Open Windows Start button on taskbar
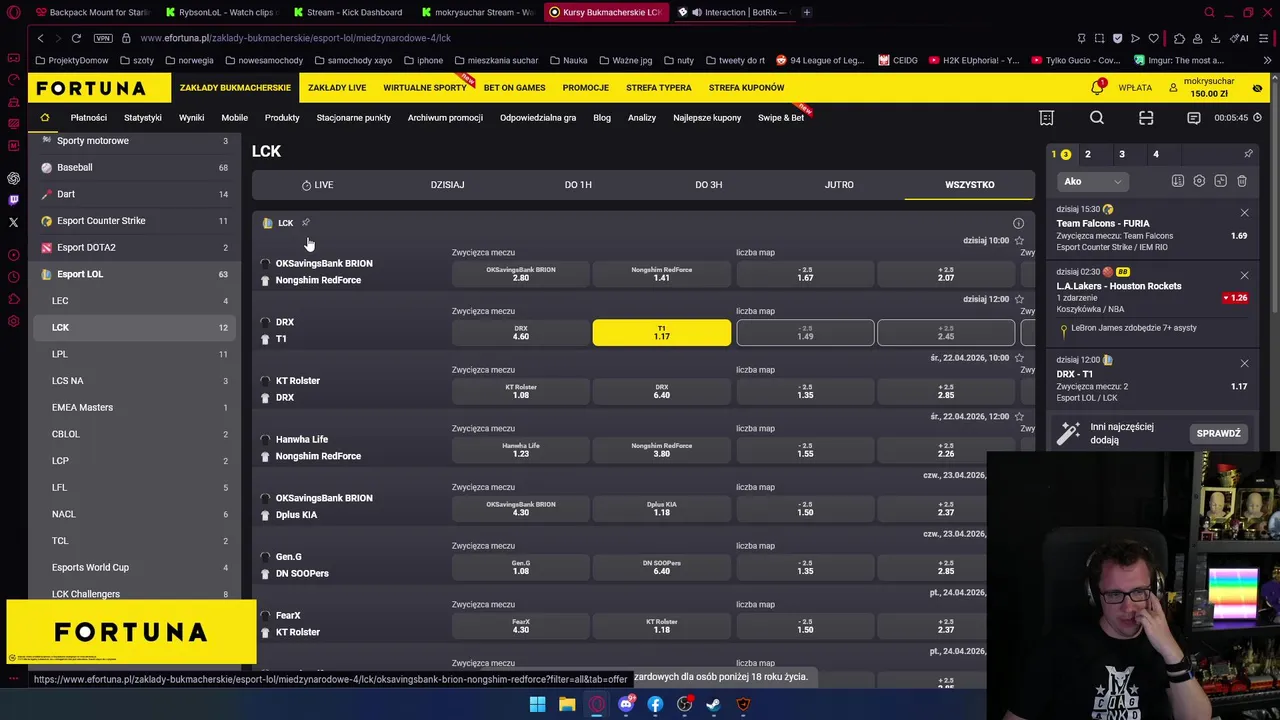 537,704
